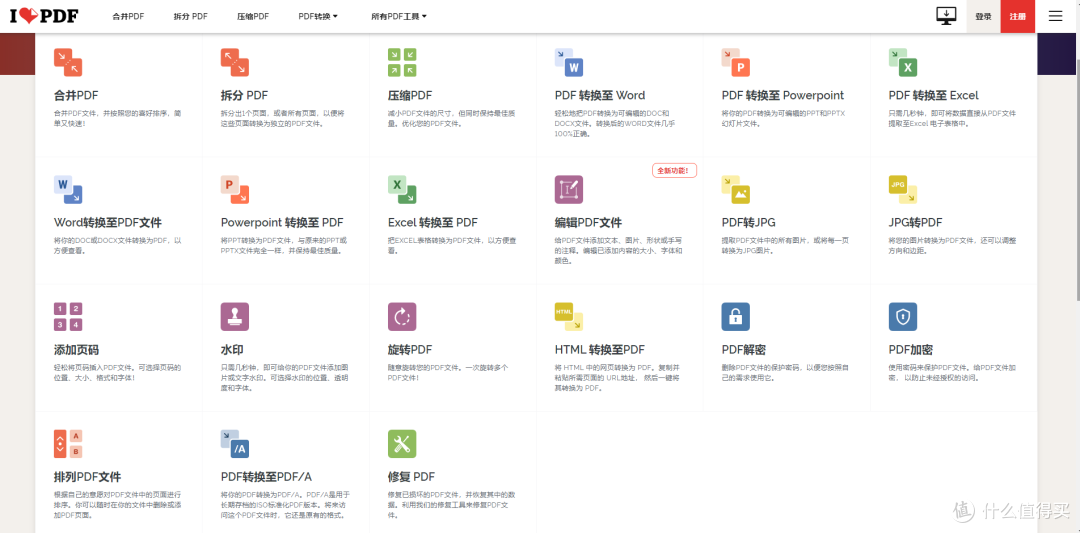Expand the 所有PDF工具 dropdown menu
1080x533 pixels.
(398, 17)
